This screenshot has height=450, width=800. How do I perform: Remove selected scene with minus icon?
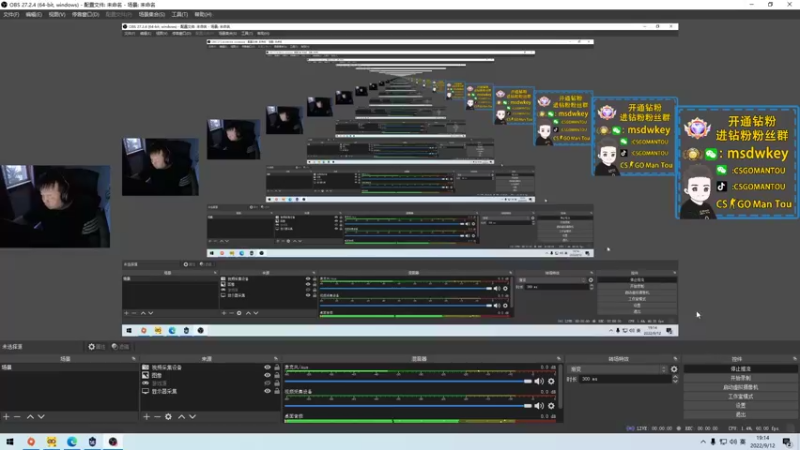pos(17,417)
